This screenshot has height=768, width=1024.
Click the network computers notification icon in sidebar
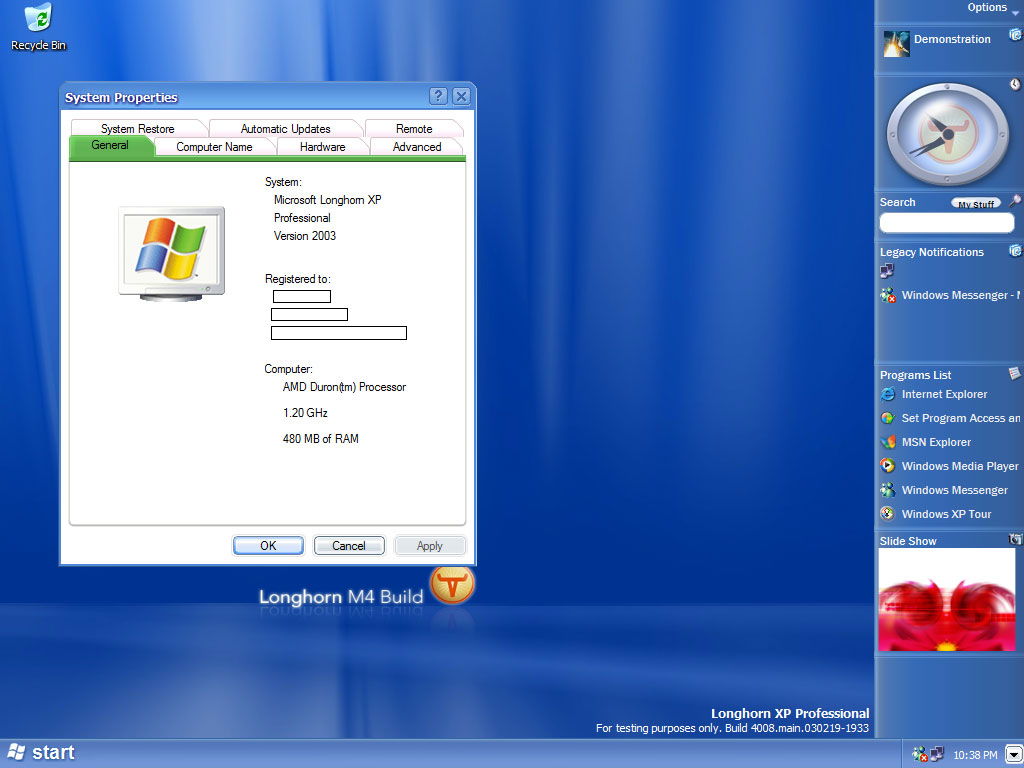pyautogui.click(x=887, y=270)
